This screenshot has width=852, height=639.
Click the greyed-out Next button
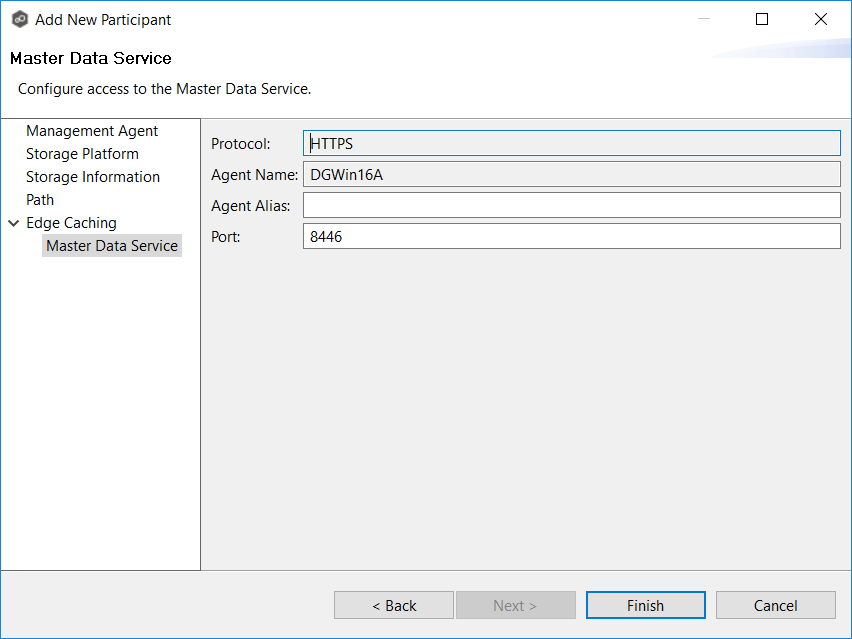click(515, 605)
